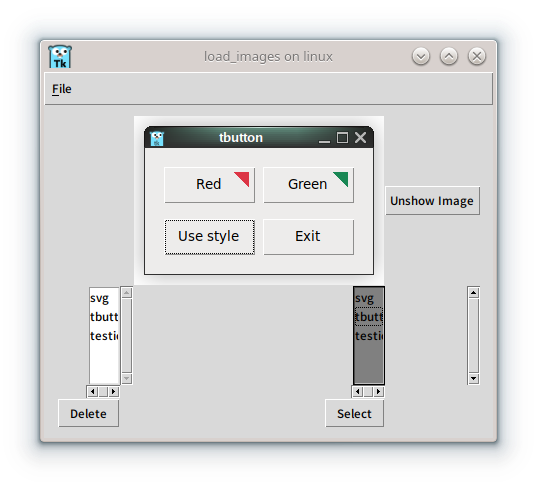Close the load_images window
The height and width of the screenshot is (482, 537).
477,56
